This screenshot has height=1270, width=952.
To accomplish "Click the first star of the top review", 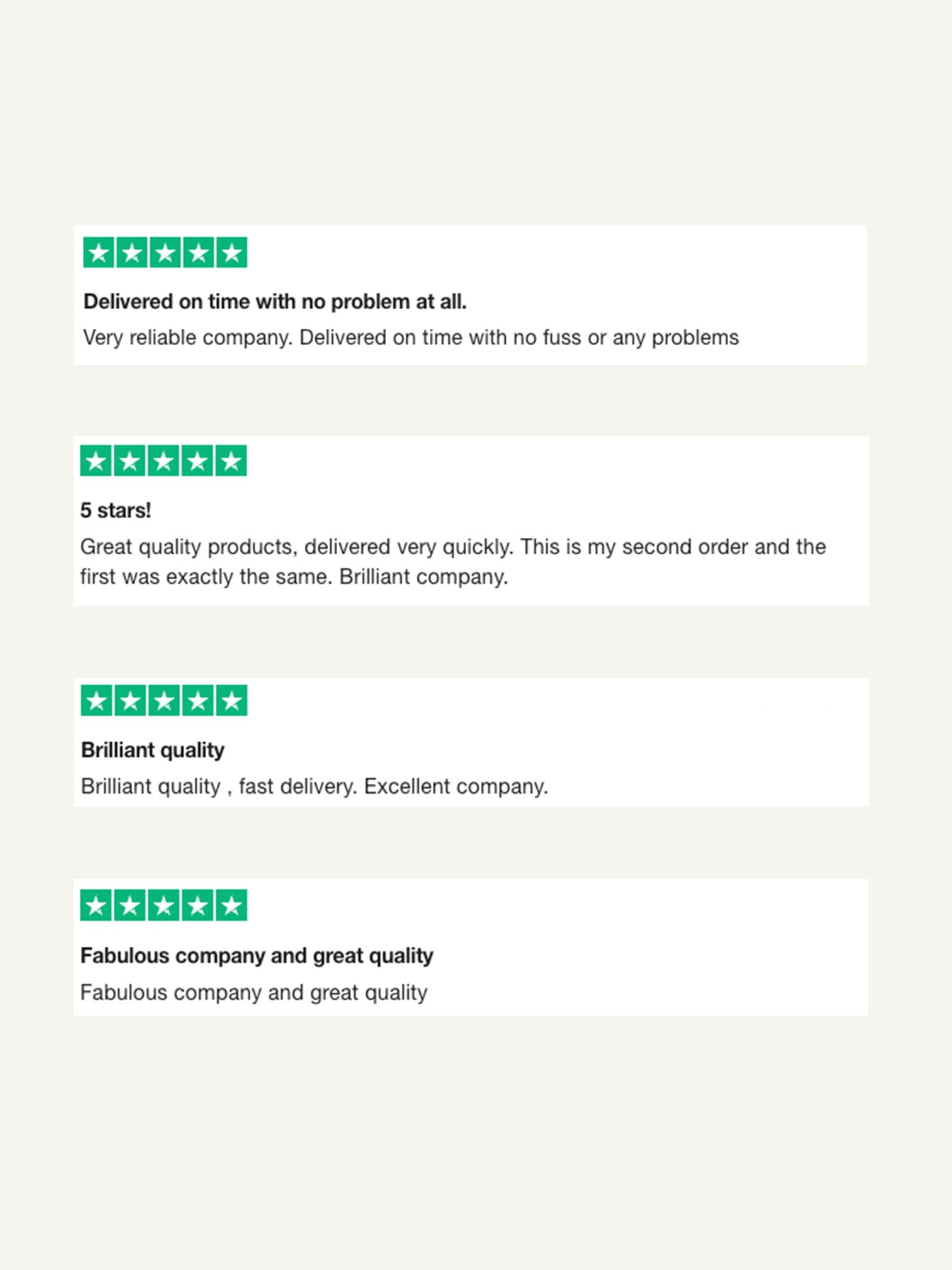I will coord(98,252).
